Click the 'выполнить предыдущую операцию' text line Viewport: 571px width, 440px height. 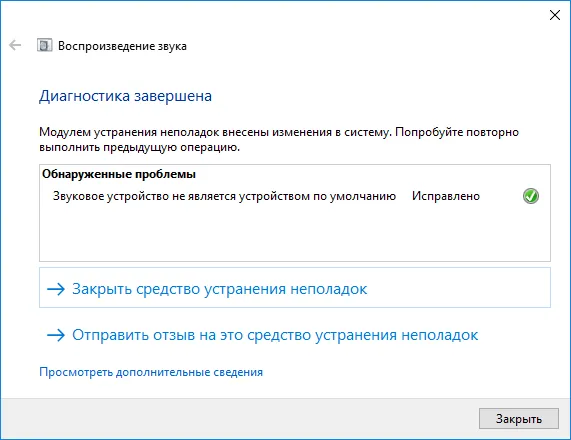coord(139,148)
